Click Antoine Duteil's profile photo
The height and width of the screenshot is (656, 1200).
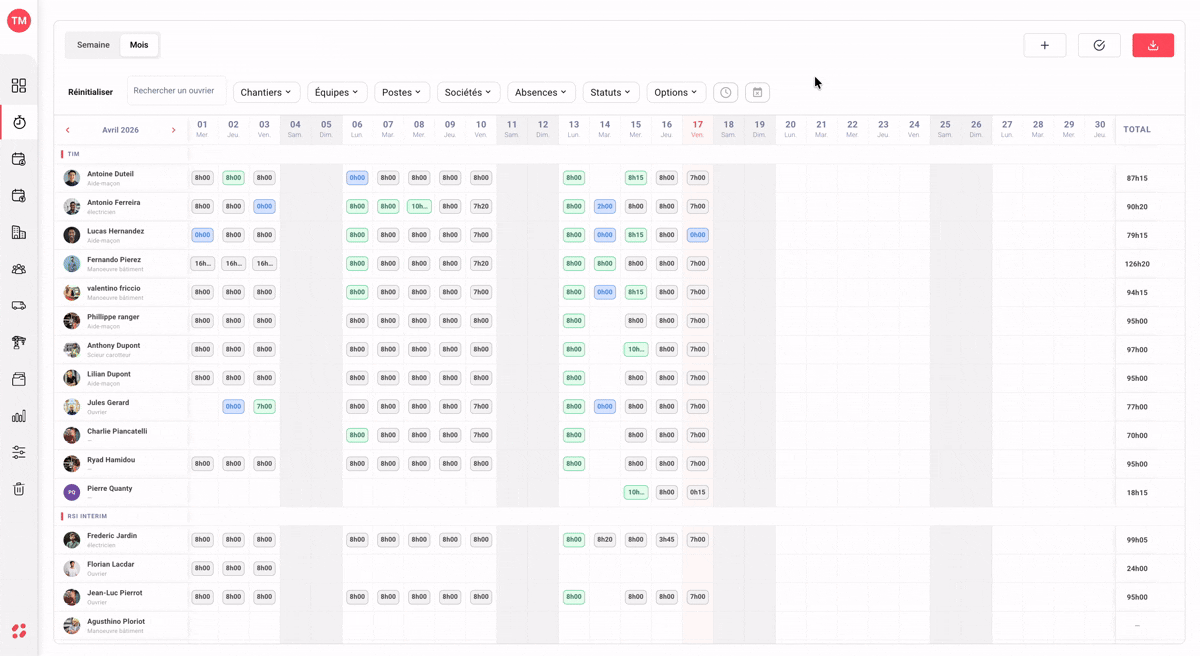72,178
